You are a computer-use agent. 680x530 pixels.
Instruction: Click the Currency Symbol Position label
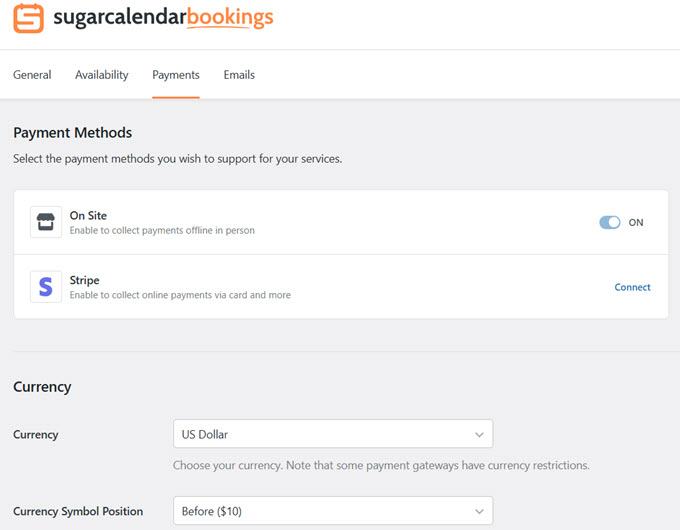pos(78,511)
